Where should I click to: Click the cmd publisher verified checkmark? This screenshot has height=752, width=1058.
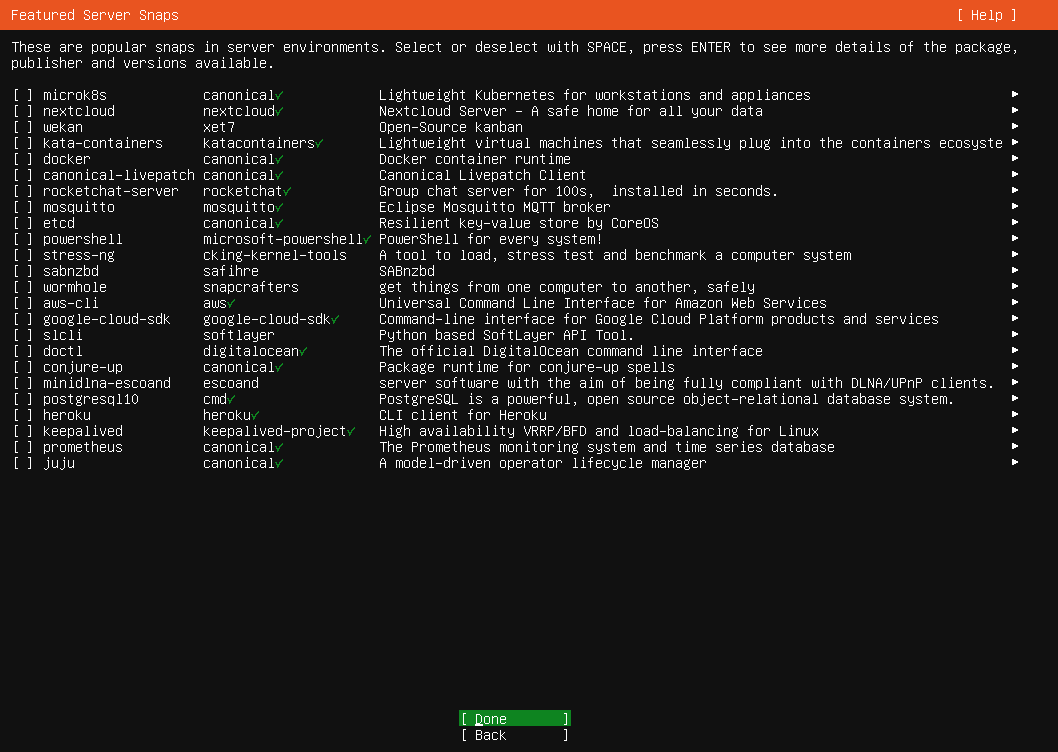click(231, 400)
